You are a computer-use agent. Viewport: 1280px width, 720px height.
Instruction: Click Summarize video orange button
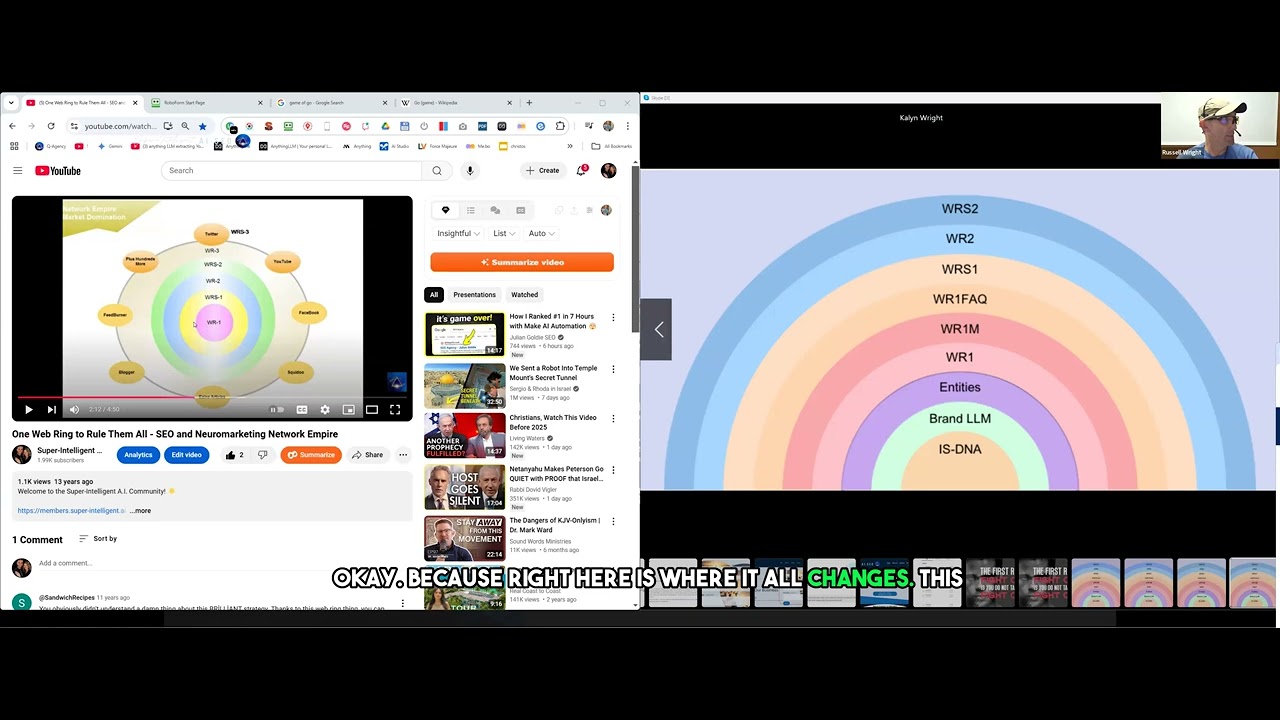coord(522,262)
